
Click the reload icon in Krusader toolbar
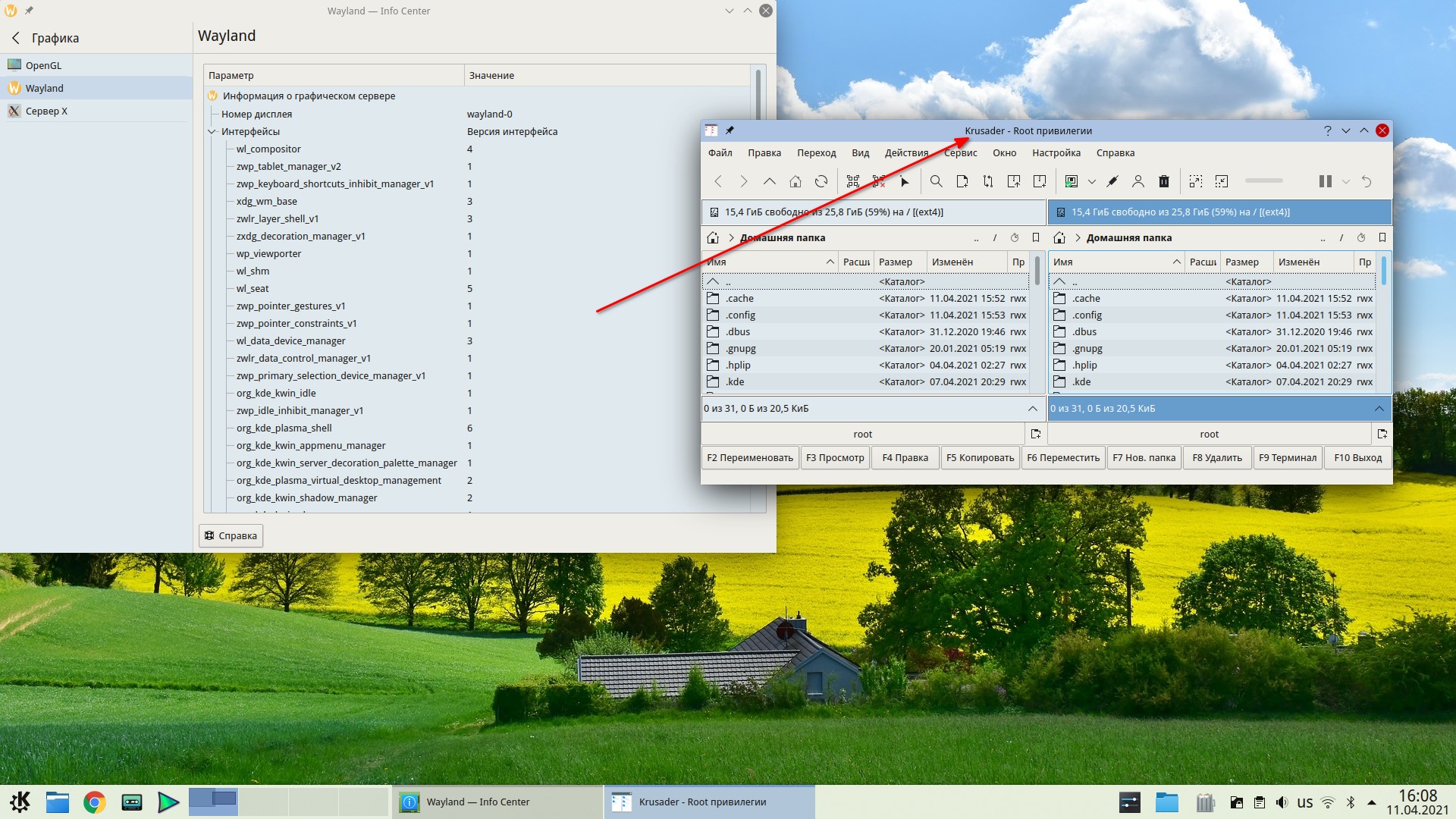(821, 181)
